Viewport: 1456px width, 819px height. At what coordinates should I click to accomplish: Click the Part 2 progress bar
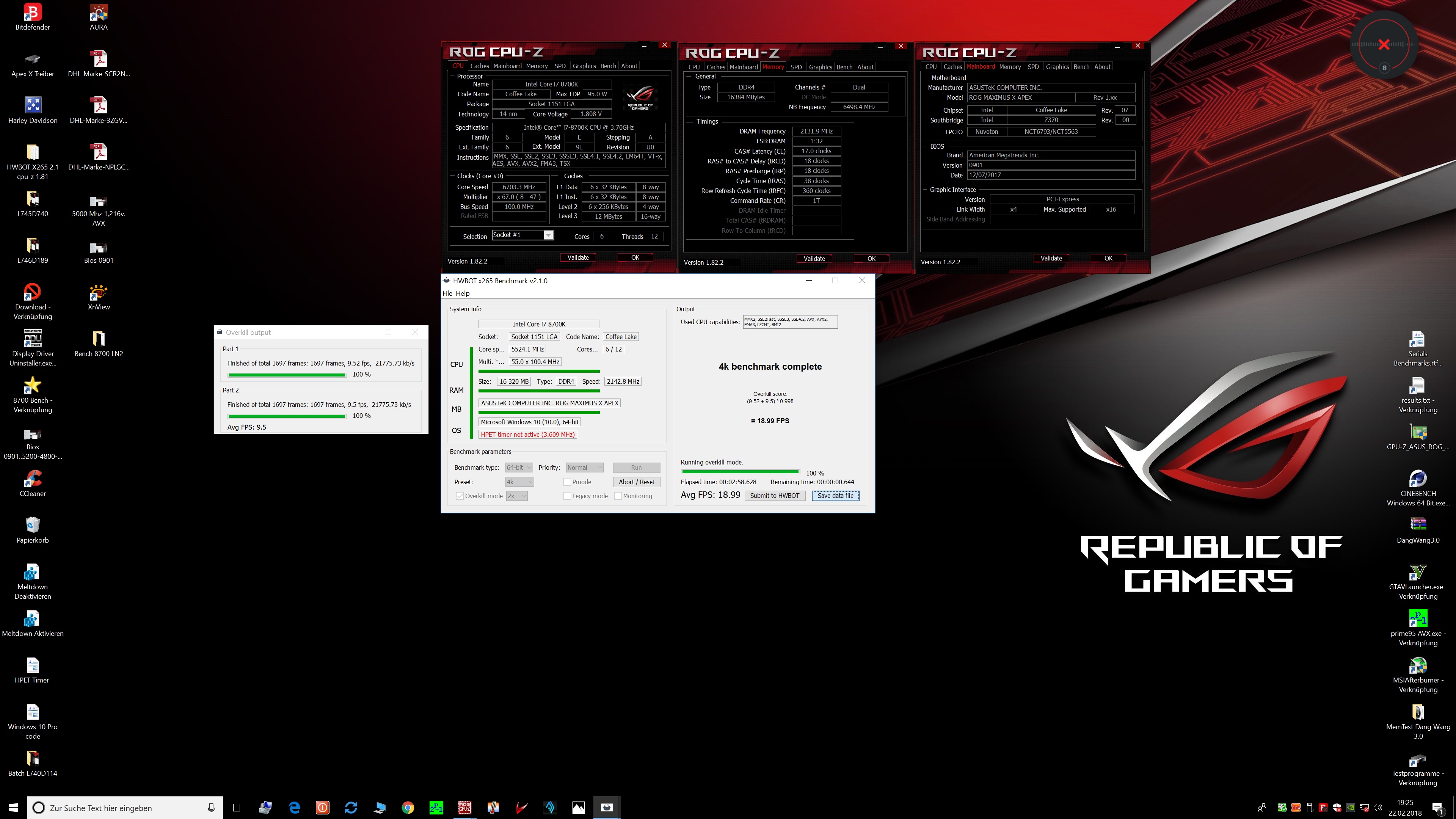pos(287,416)
